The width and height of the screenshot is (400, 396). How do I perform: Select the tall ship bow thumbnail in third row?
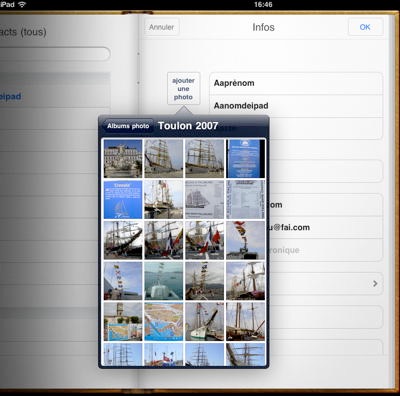coord(123,240)
